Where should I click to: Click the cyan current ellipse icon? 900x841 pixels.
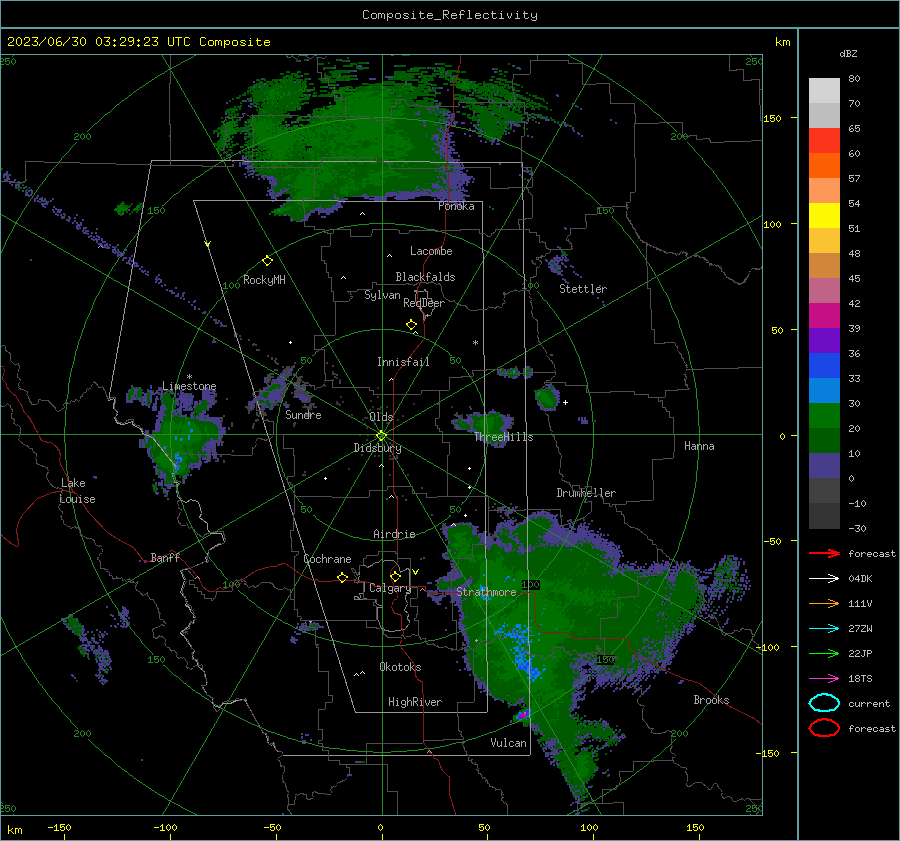pos(824,703)
